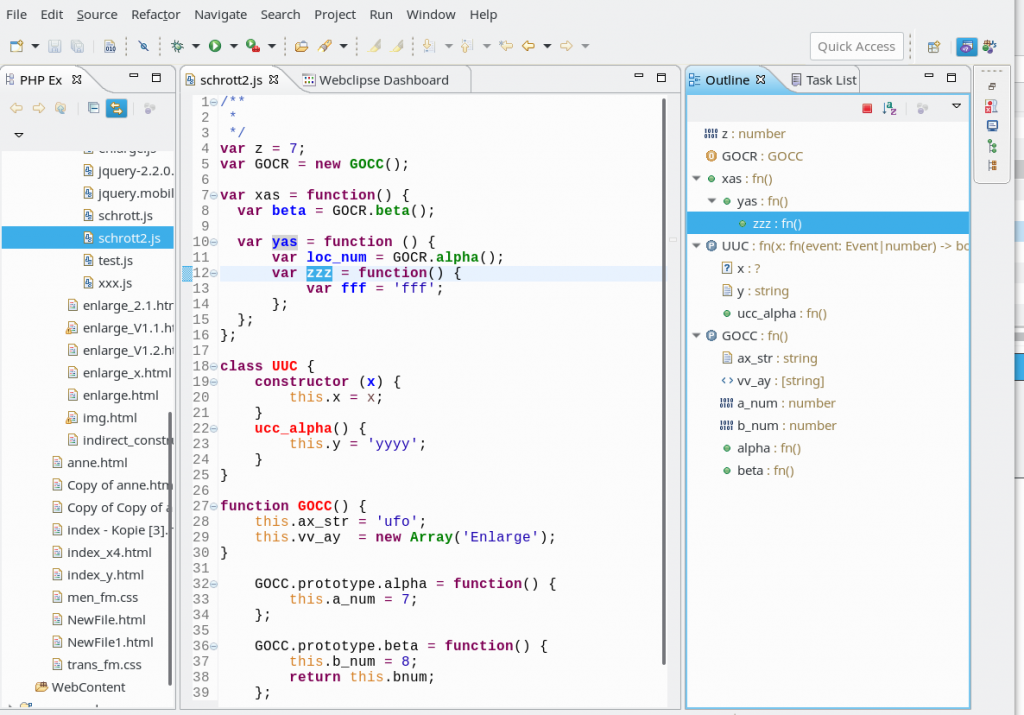
Task: Toggle code folding marker on line 10
Action: click(215, 242)
